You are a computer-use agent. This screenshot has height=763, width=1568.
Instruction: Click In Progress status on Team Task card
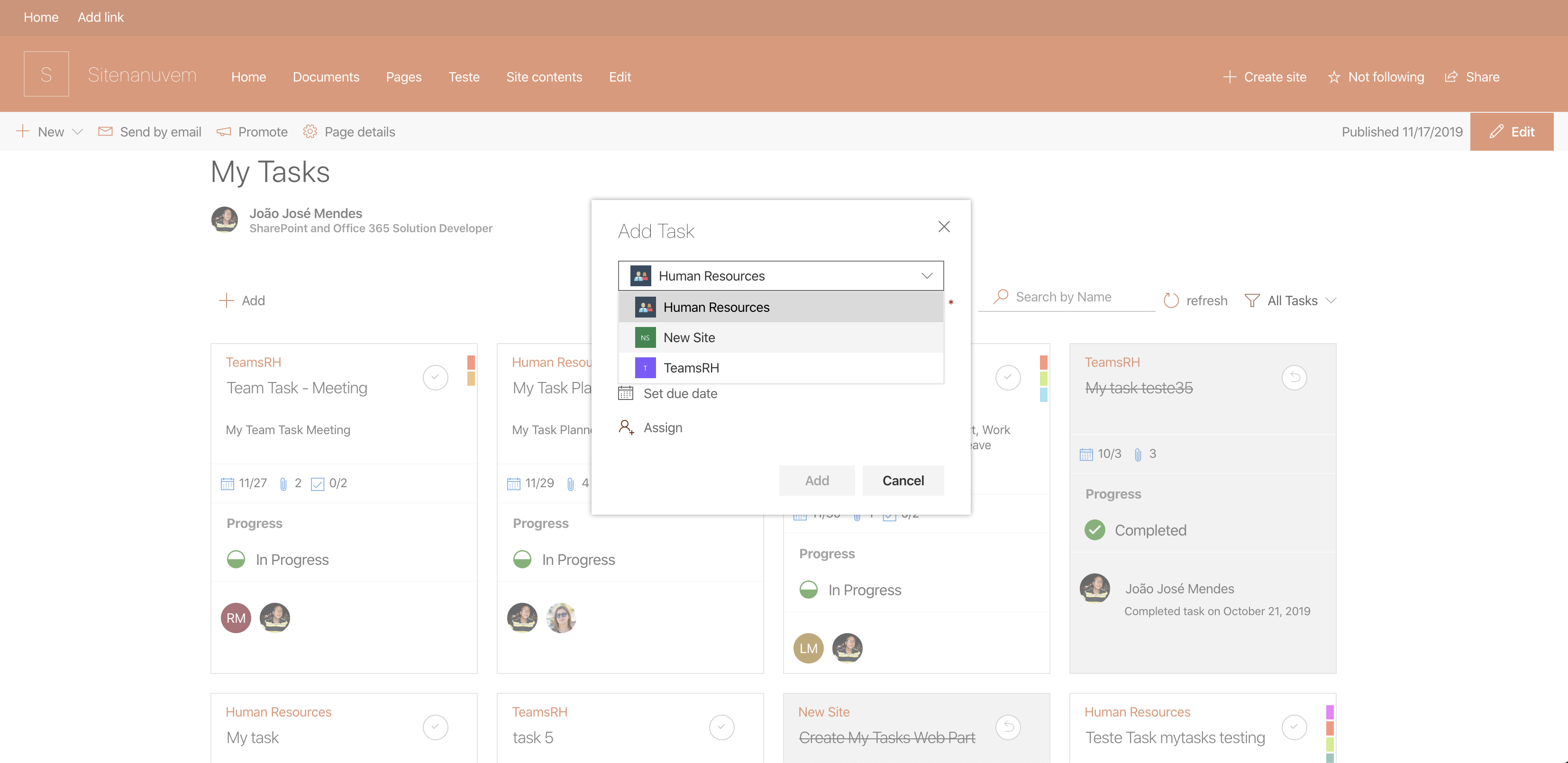pyautogui.click(x=292, y=560)
